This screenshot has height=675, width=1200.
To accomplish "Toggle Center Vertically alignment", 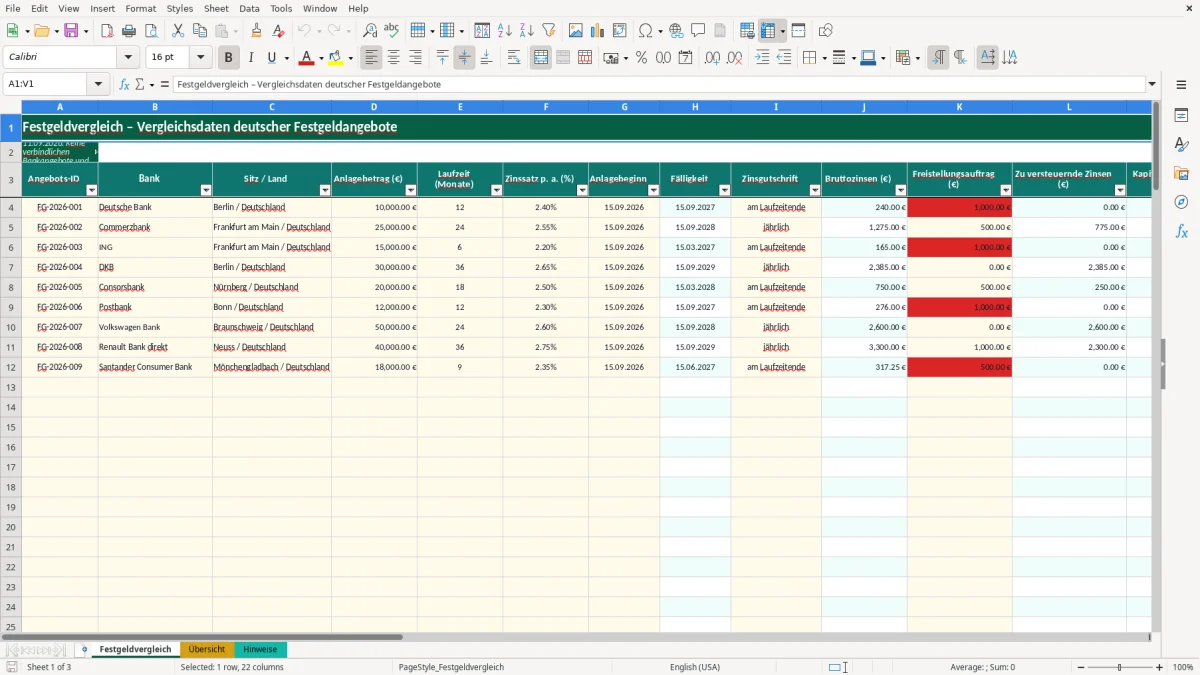I will pyautogui.click(x=464, y=58).
